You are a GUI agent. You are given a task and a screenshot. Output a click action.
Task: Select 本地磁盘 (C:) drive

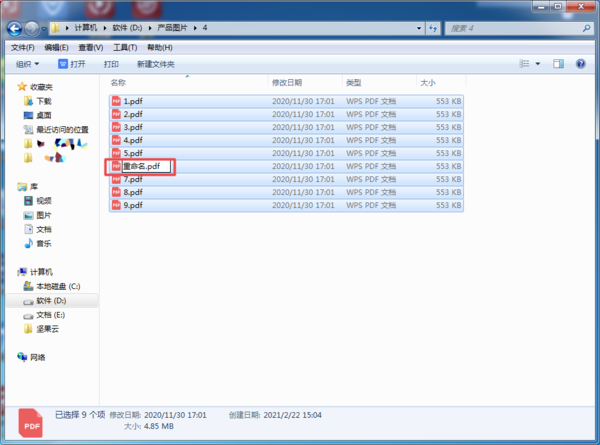click(58, 286)
